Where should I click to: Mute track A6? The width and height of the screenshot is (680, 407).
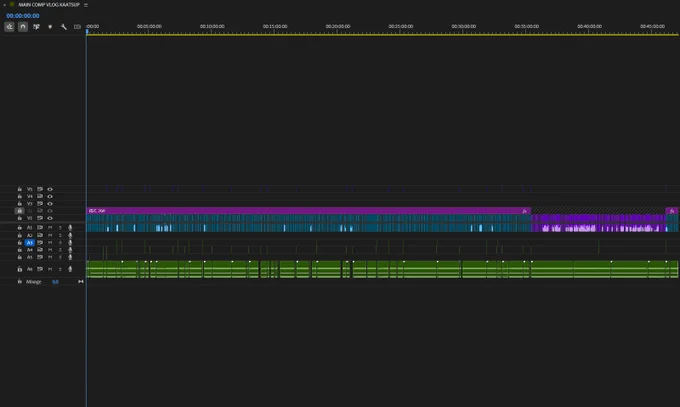[x=50, y=269]
